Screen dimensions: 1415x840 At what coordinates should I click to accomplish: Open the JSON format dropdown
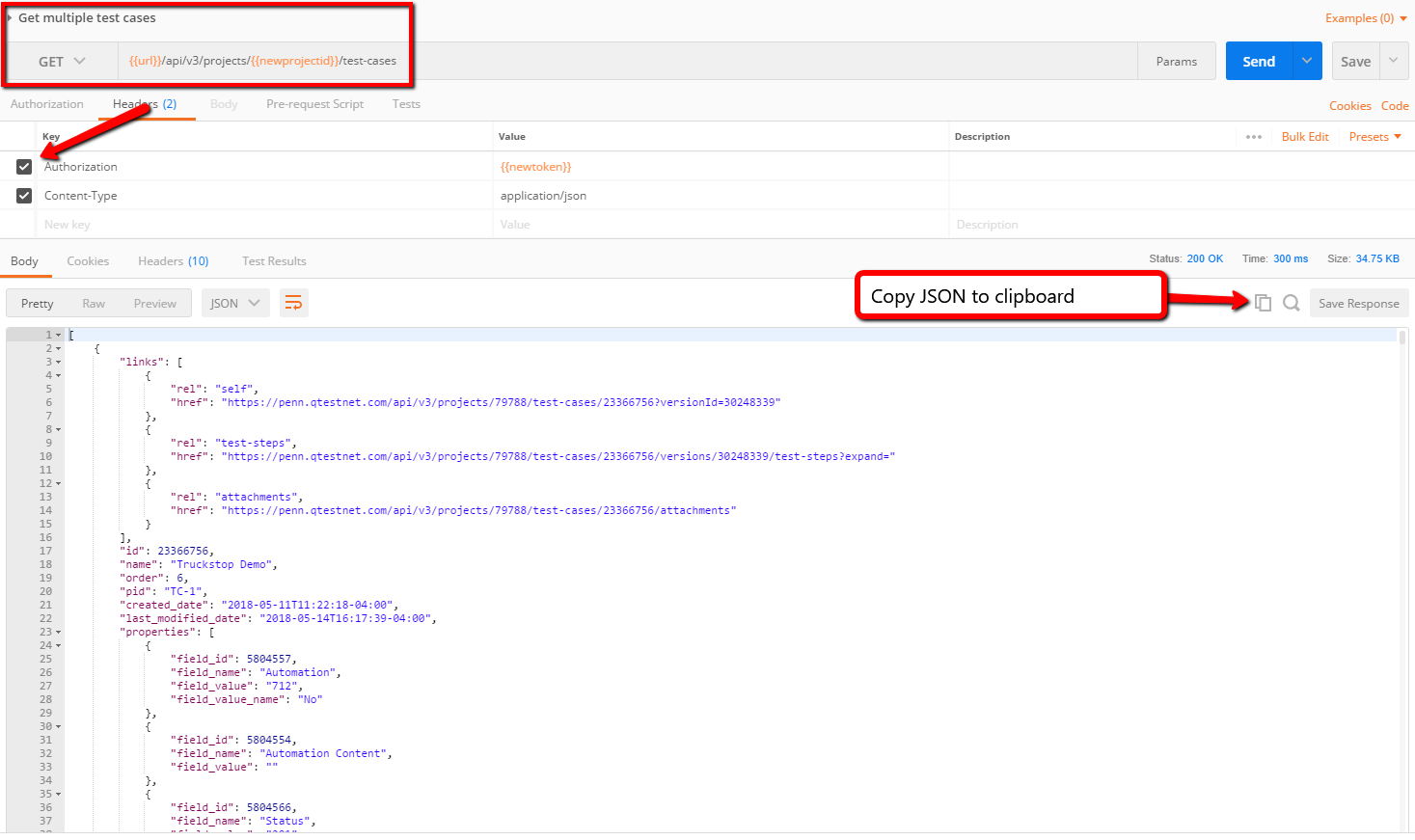235,303
